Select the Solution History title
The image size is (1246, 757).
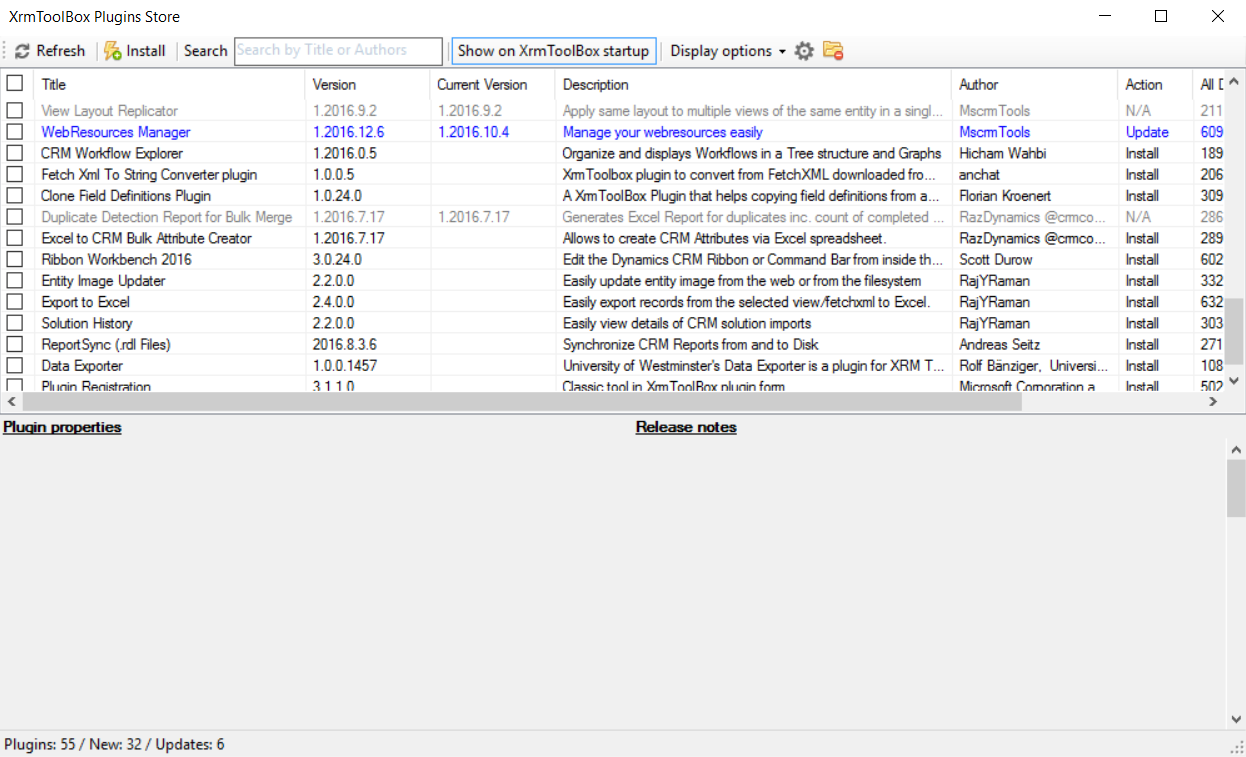click(87, 323)
